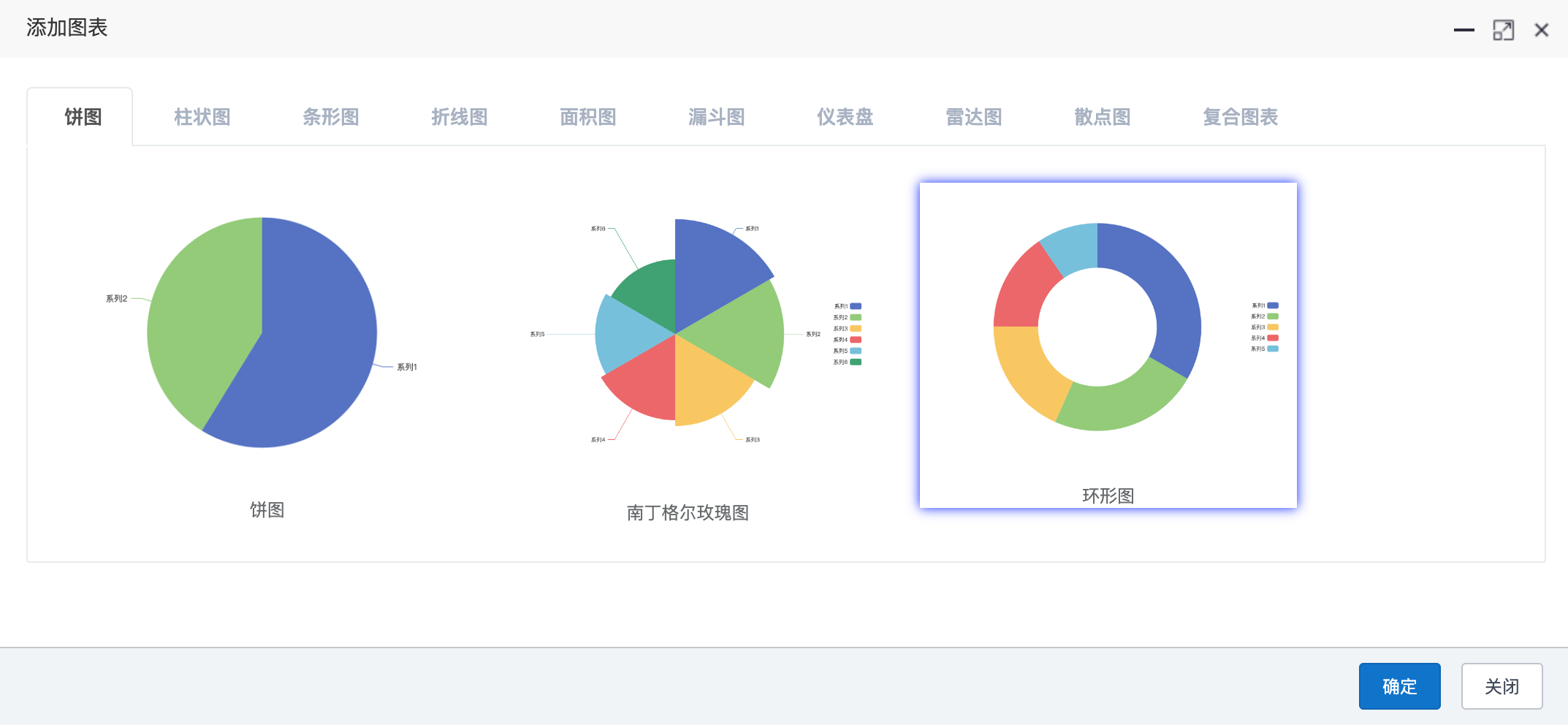Go to the 折线图 tab

[x=460, y=117]
